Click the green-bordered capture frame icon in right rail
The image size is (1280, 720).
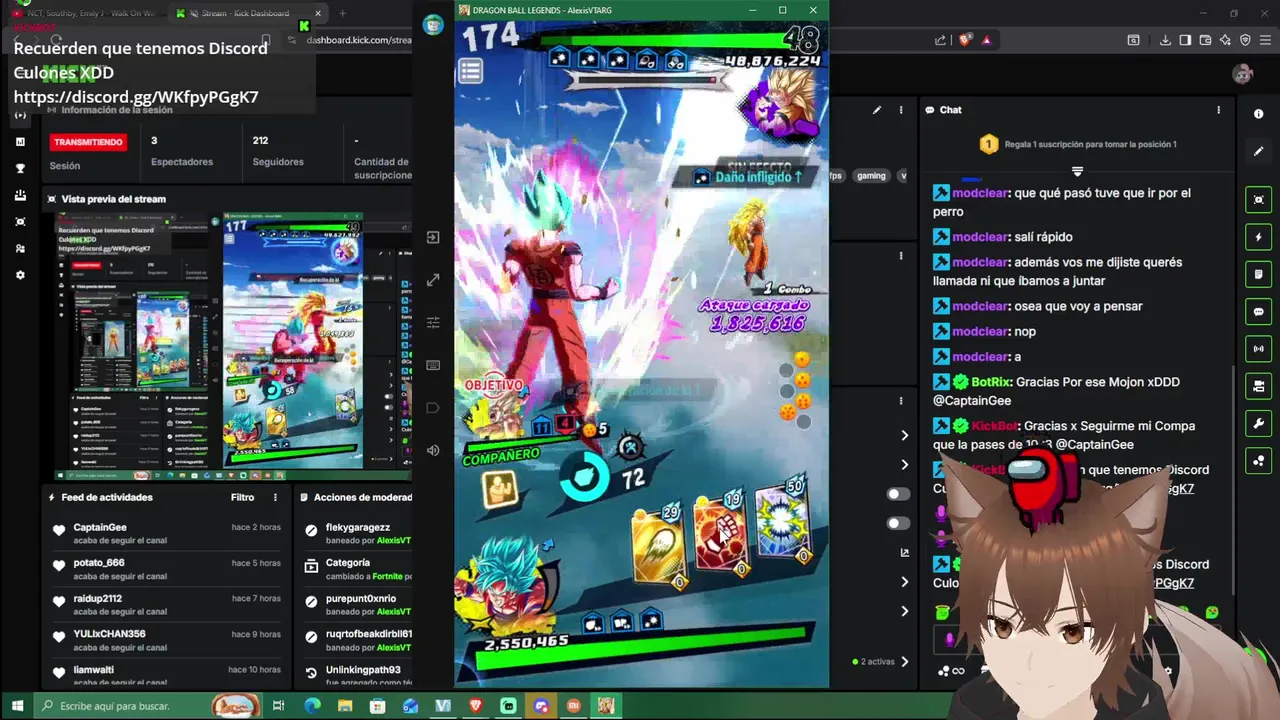pos(1258,200)
